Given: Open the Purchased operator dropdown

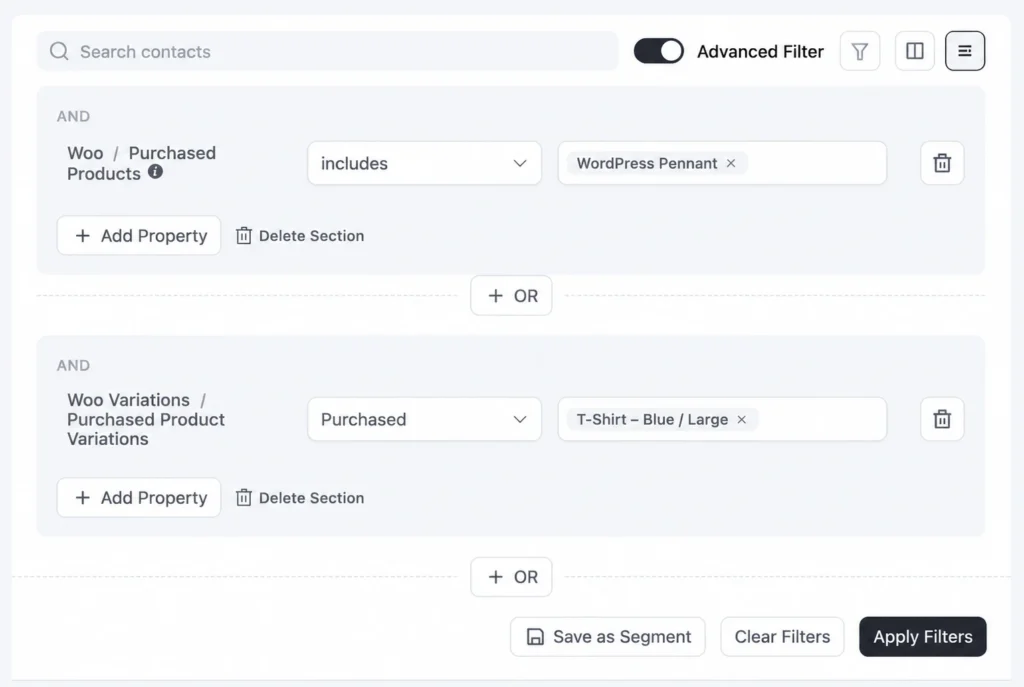Looking at the screenshot, I should (x=424, y=419).
